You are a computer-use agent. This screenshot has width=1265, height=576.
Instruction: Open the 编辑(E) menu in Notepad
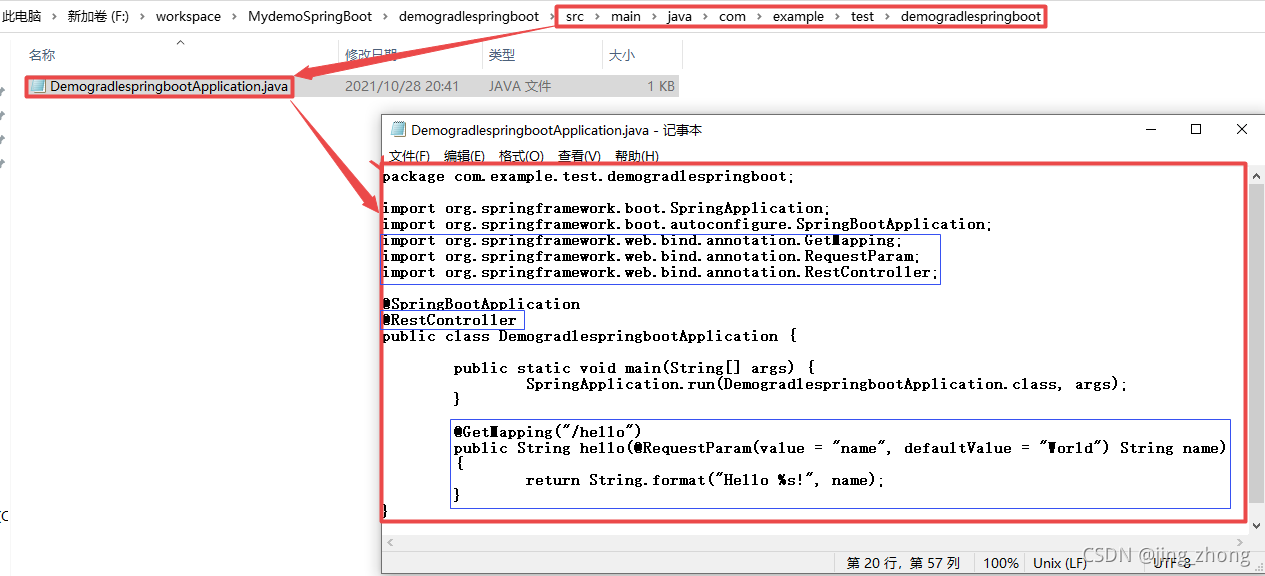click(464, 156)
